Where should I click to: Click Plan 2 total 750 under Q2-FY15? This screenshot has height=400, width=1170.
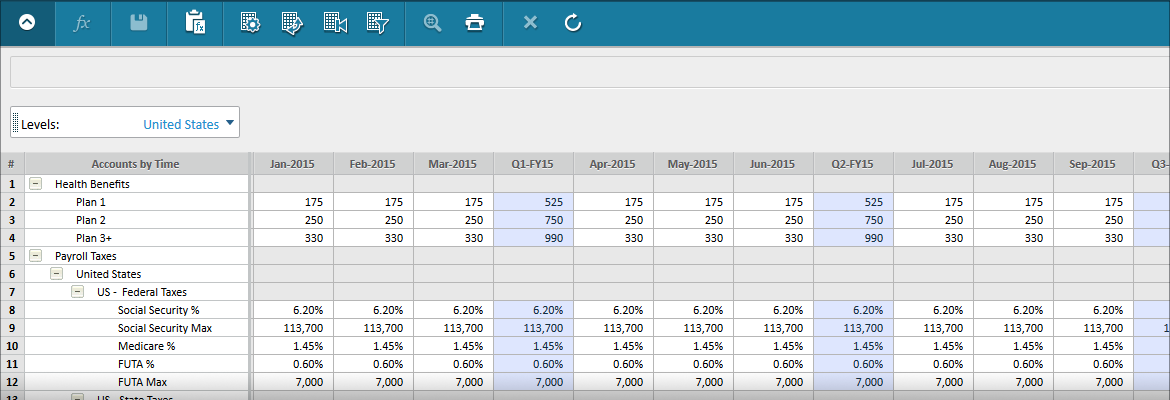(x=853, y=220)
